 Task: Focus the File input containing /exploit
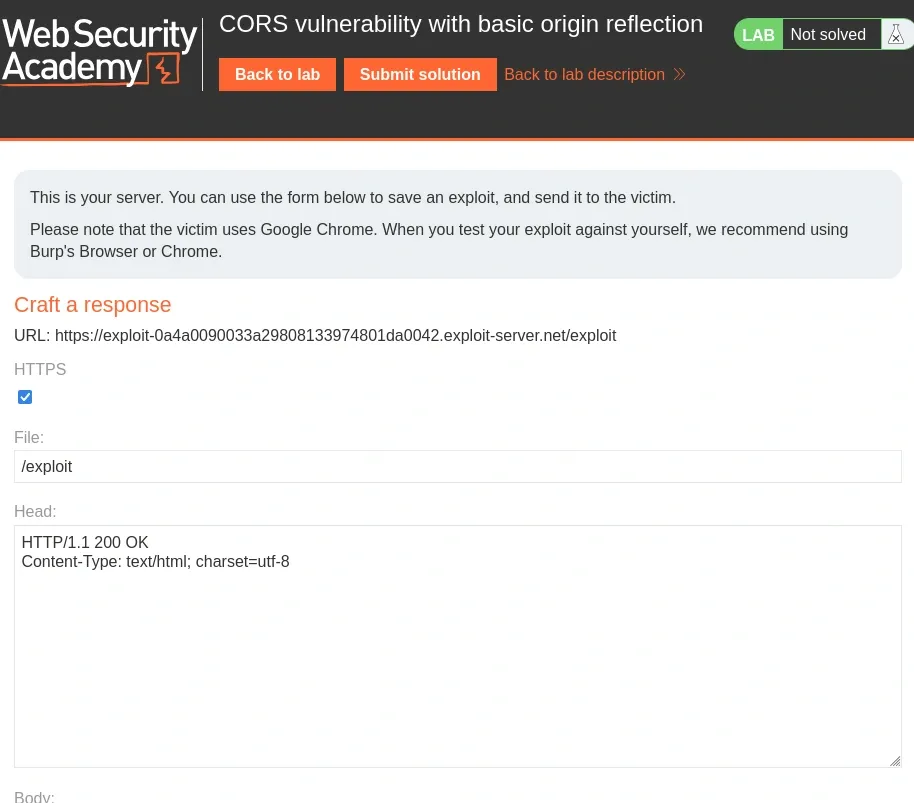click(x=458, y=466)
